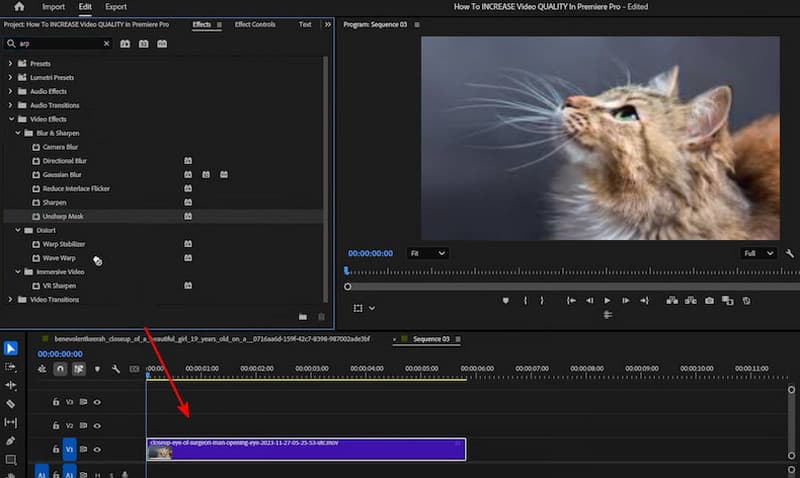
Task: Expand the Lumetri Presets folder
Action: point(10,78)
